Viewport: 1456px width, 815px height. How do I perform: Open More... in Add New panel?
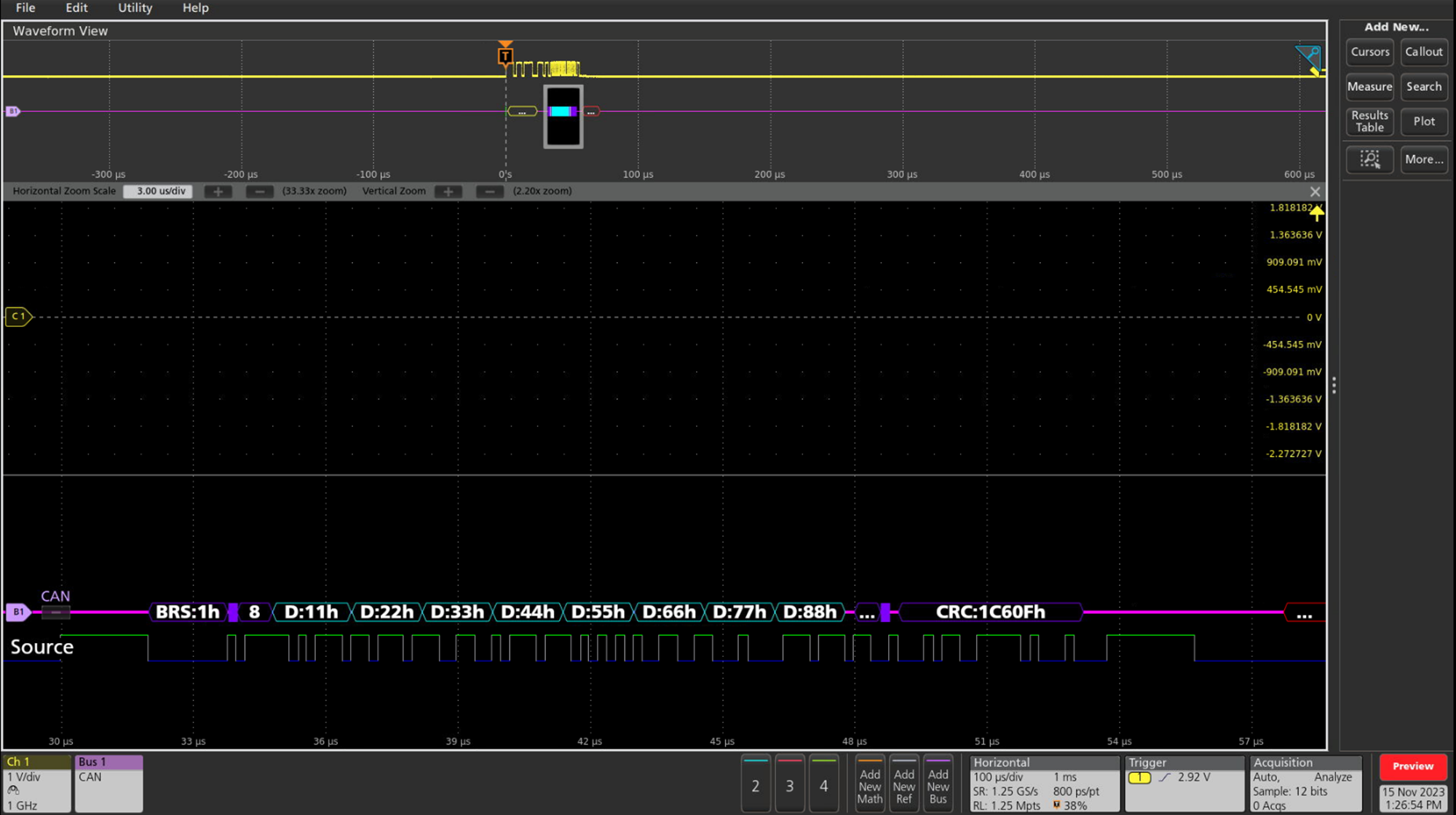(x=1423, y=160)
